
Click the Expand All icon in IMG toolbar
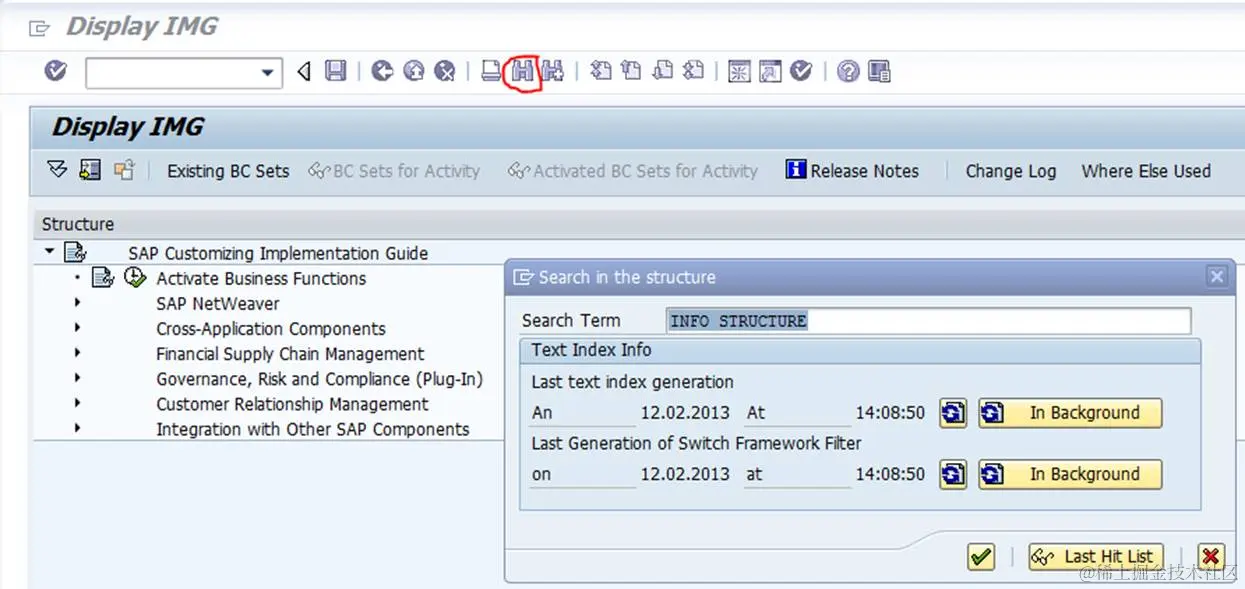tap(57, 170)
